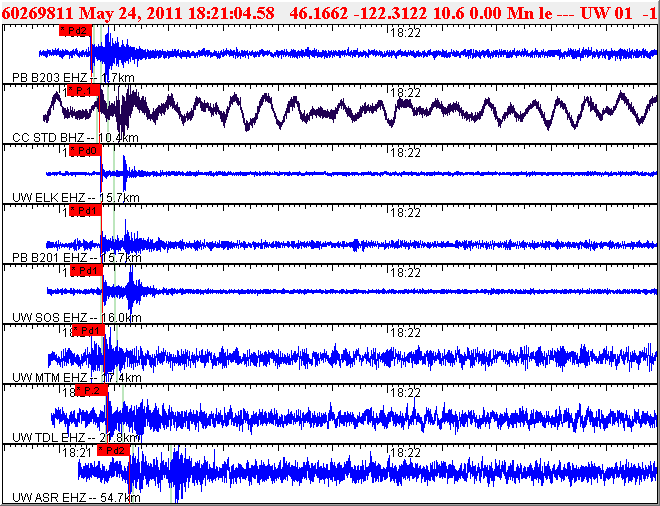Select the Pd1 pick flag on UW MTM trace
This screenshot has height=506, width=660.
pos(89,331)
